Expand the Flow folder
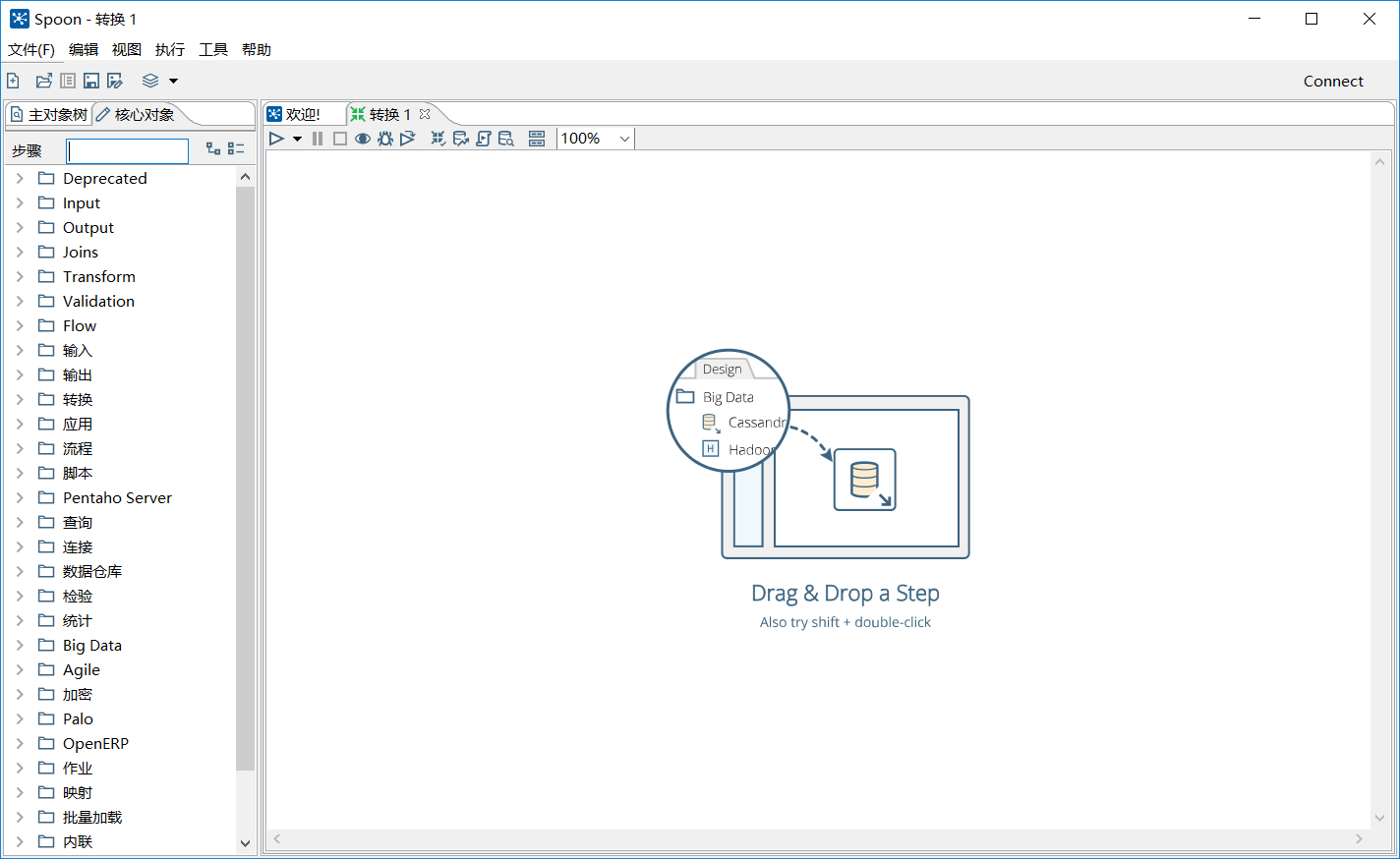1400x859 pixels. (x=20, y=325)
